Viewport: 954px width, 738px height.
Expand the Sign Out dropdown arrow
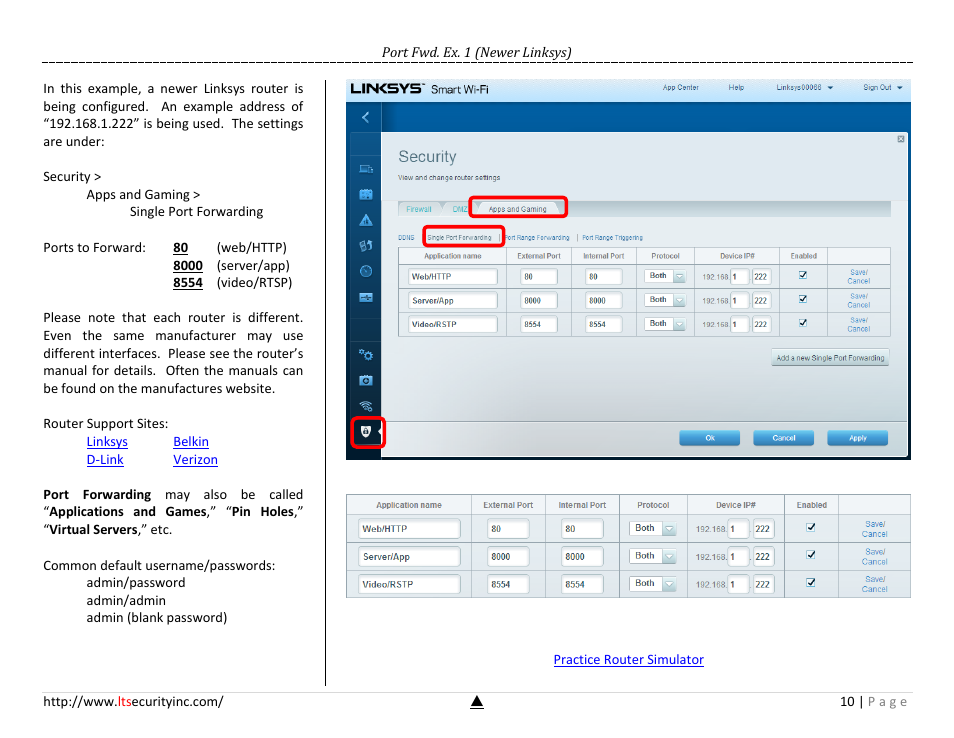[900, 88]
